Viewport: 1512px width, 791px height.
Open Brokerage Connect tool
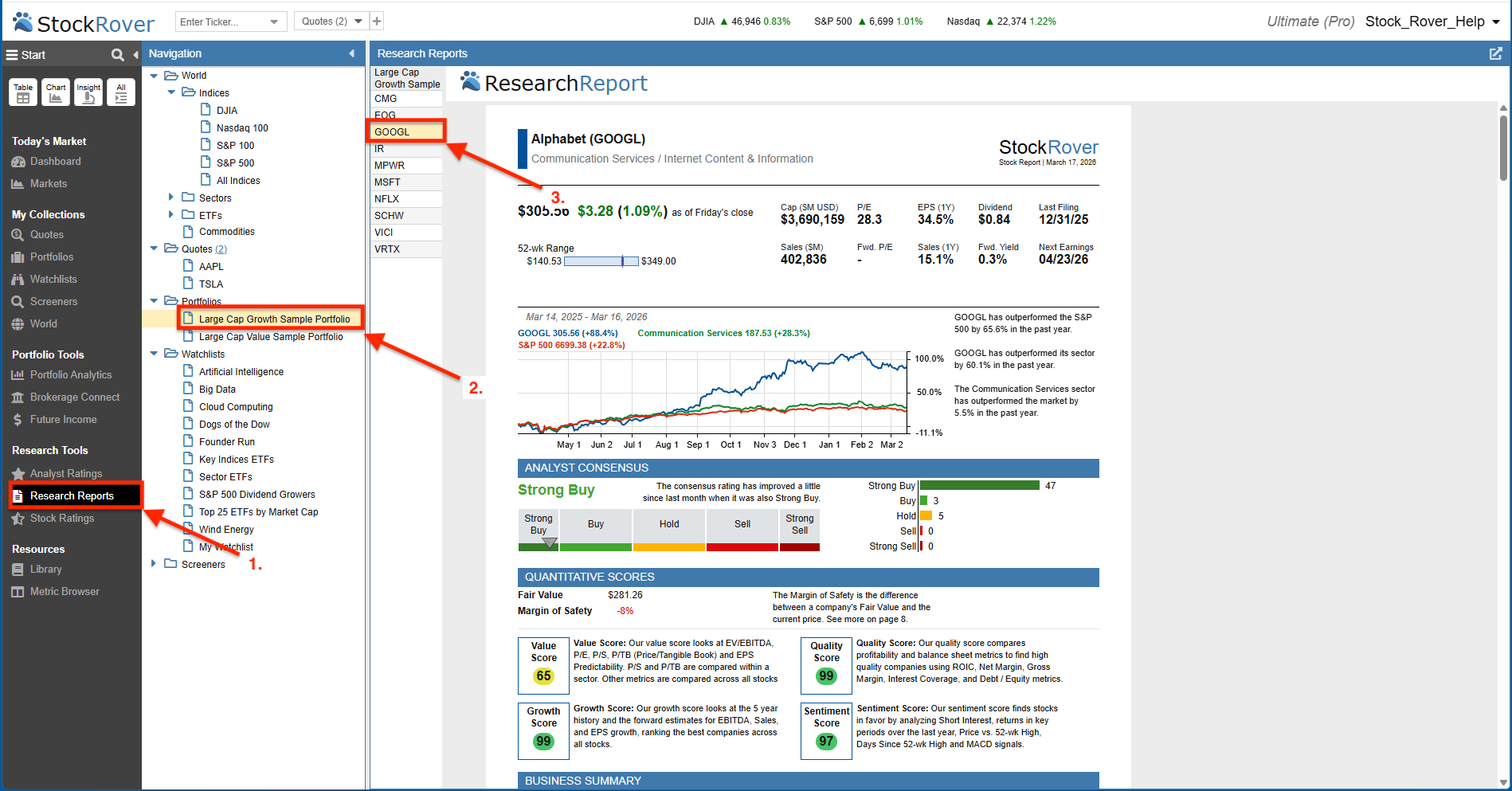tap(74, 397)
